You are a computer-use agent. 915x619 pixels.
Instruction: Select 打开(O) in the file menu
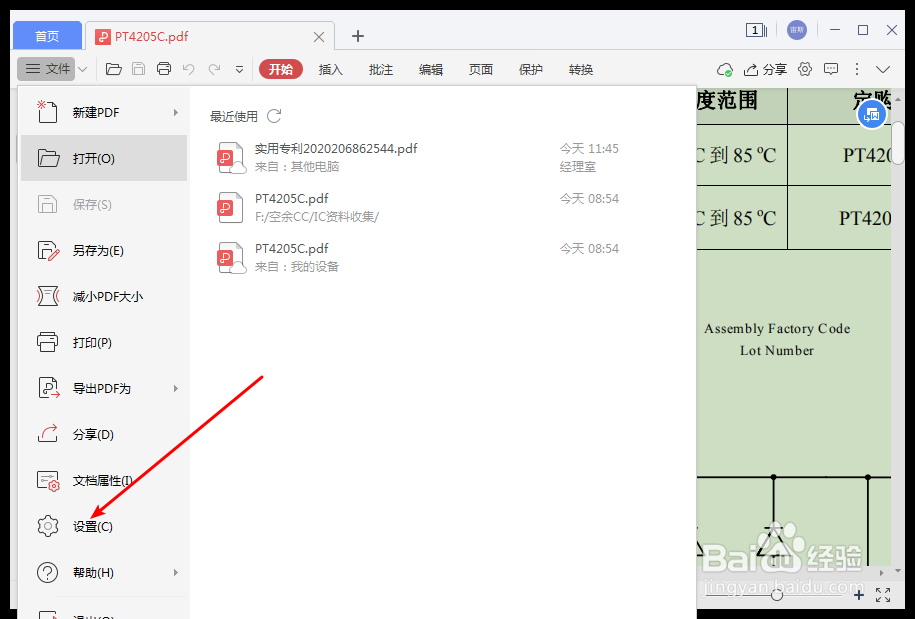click(104, 158)
